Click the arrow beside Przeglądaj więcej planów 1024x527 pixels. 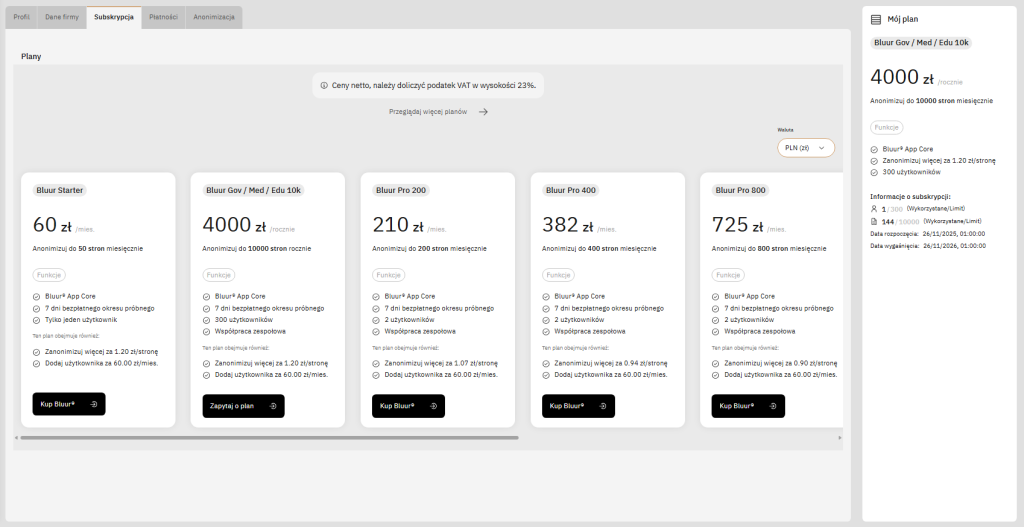tap(483, 112)
